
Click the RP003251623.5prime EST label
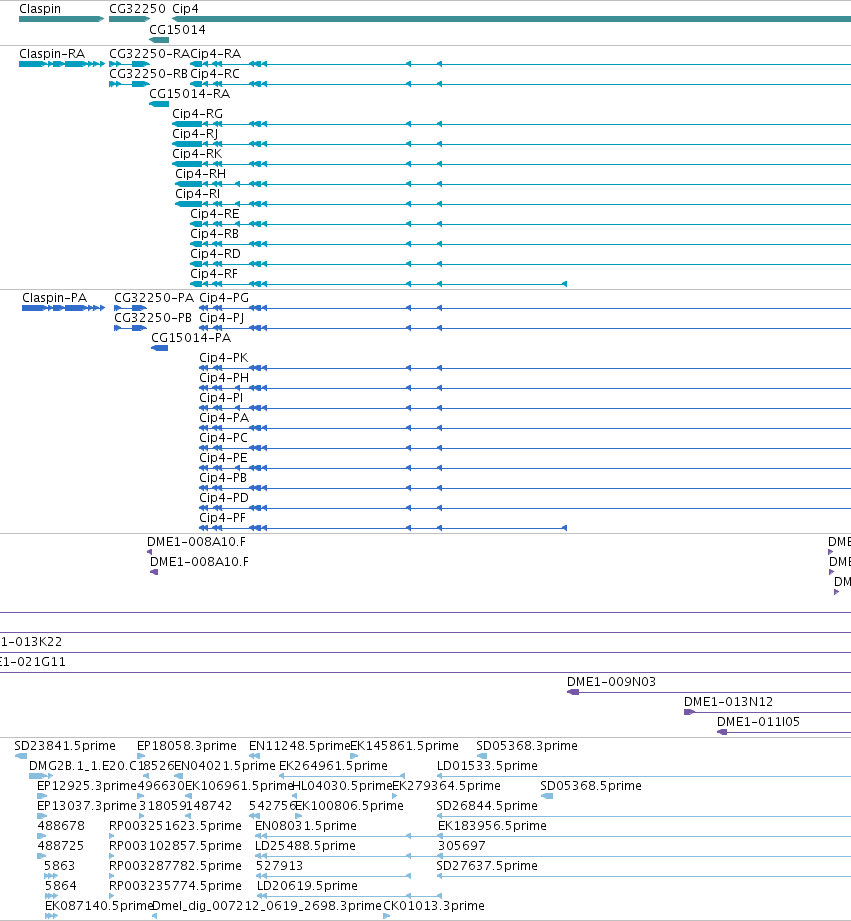pos(176,826)
